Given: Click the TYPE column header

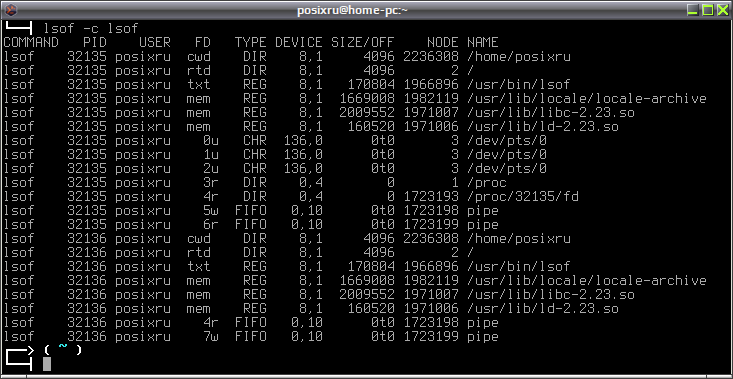Looking at the screenshot, I should (x=251, y=43).
